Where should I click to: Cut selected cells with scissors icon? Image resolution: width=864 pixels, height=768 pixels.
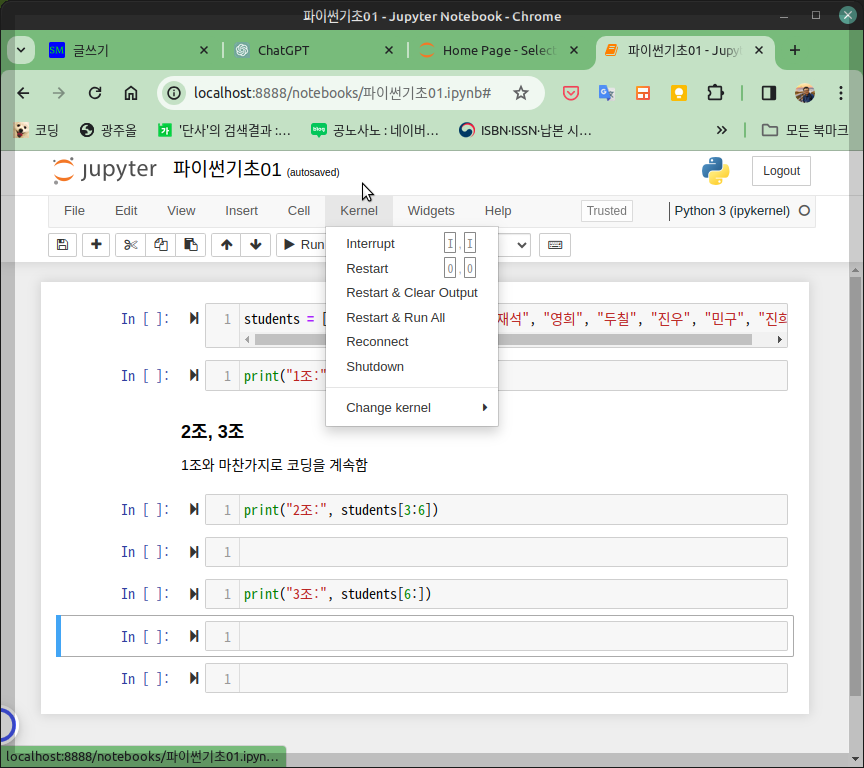(x=131, y=245)
